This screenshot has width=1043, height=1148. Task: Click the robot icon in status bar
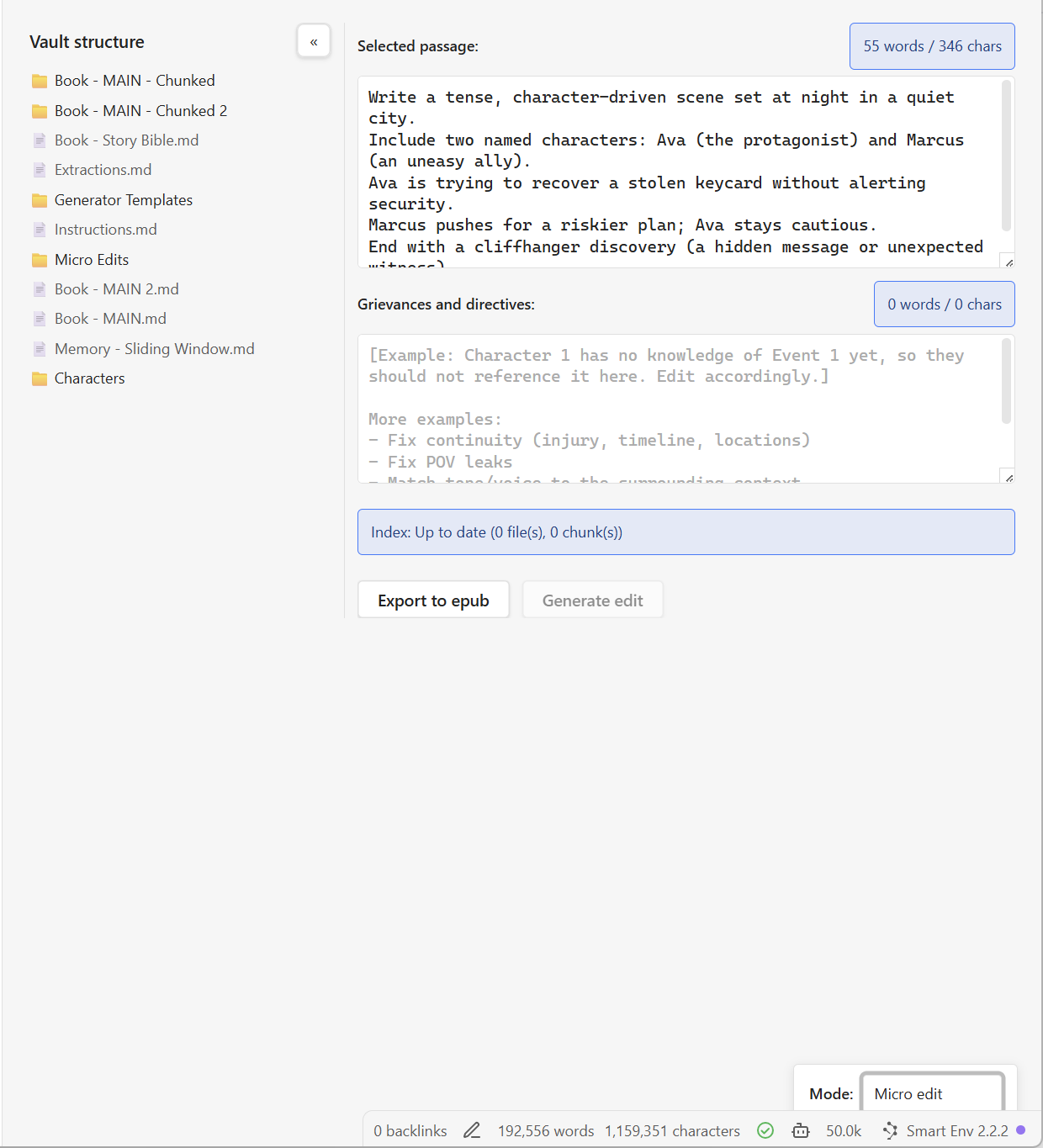801,1130
